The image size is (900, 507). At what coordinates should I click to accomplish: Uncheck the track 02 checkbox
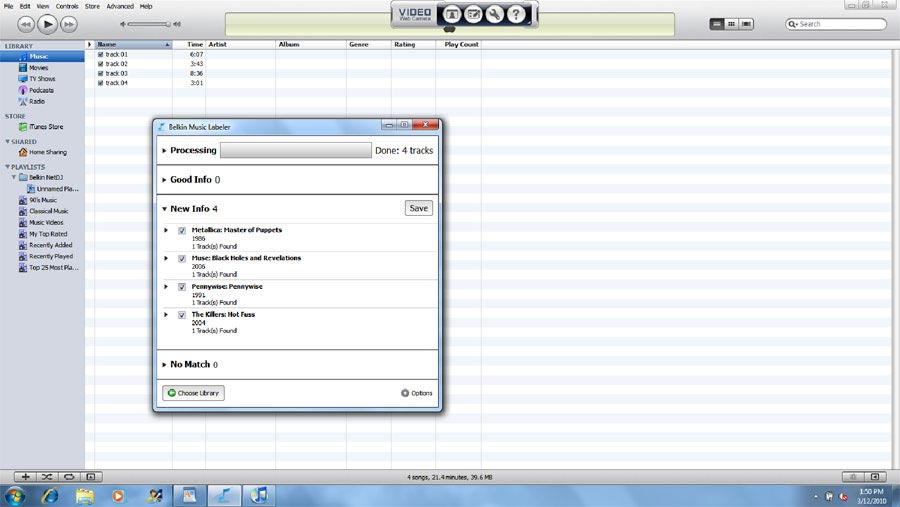(100, 64)
